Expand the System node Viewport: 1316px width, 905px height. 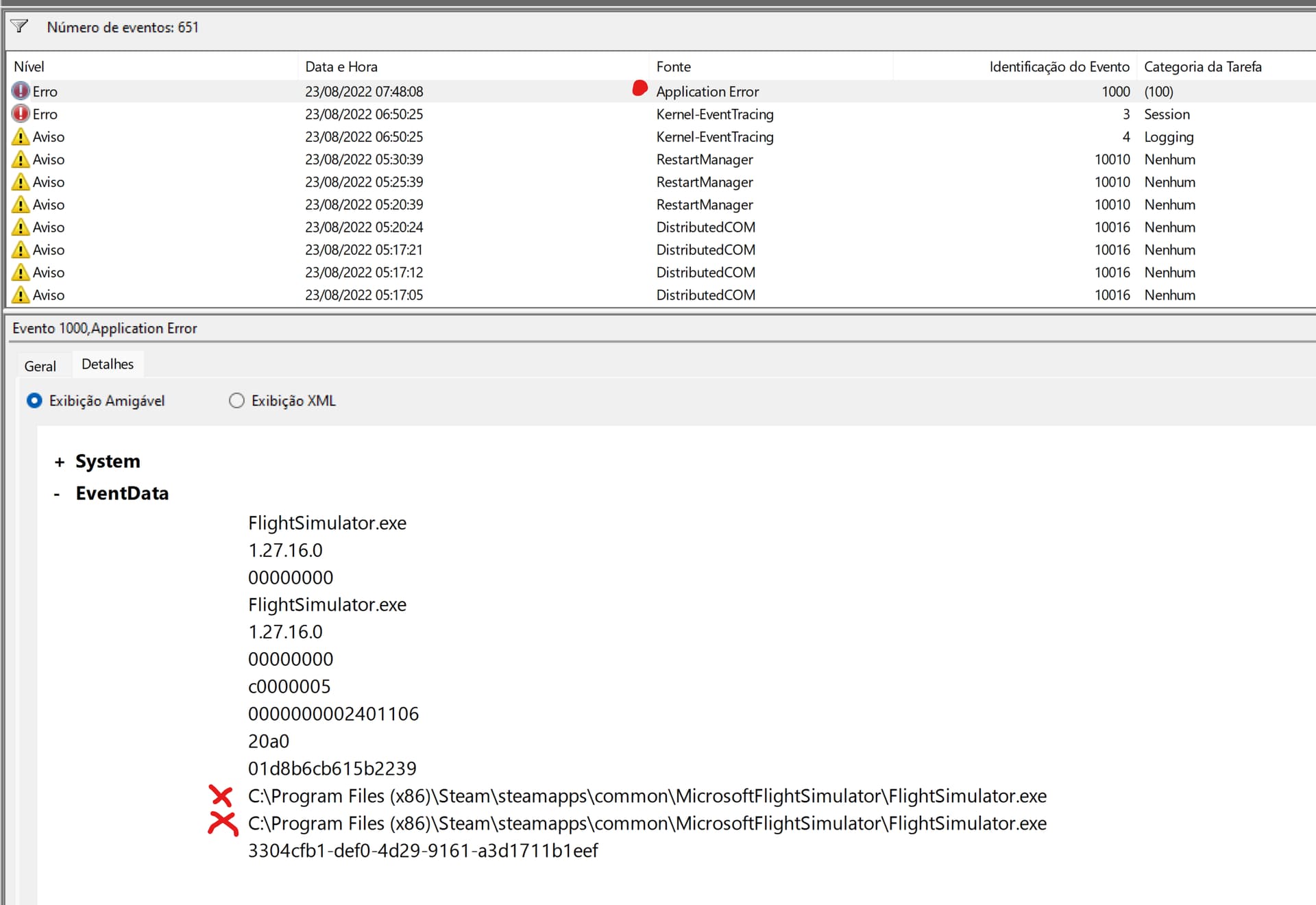60,462
